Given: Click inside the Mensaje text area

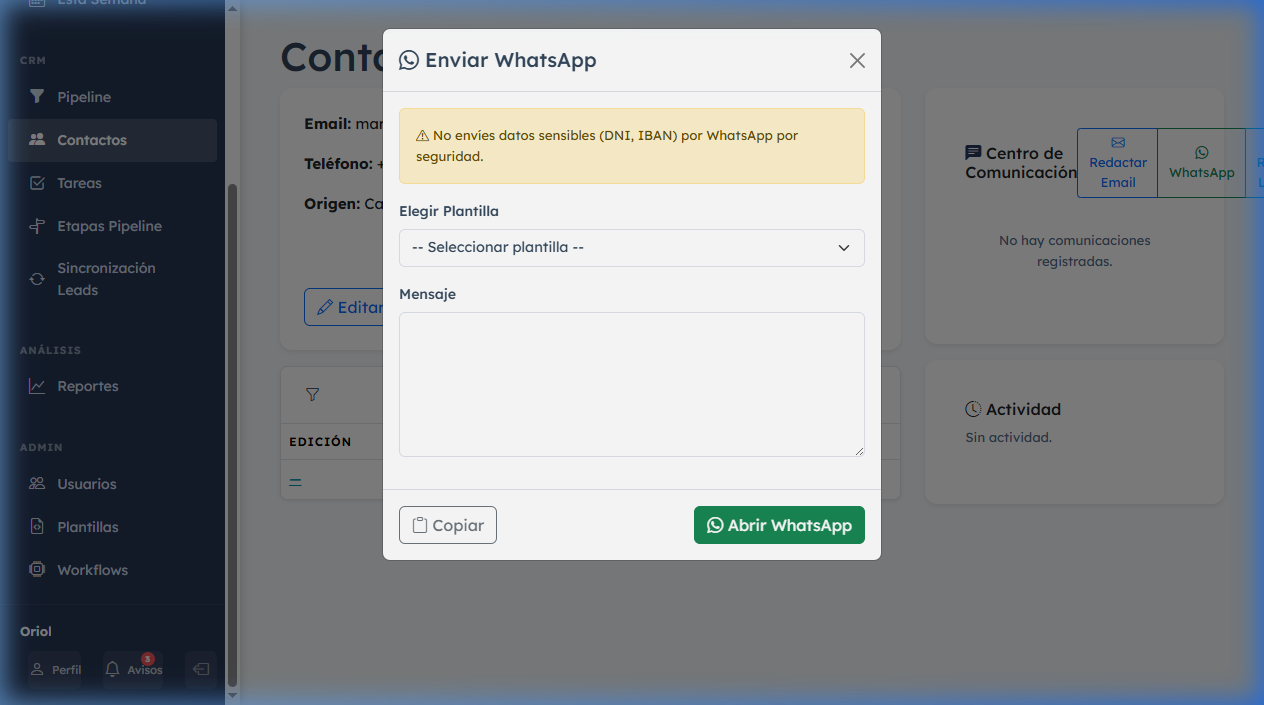Looking at the screenshot, I should [x=632, y=384].
